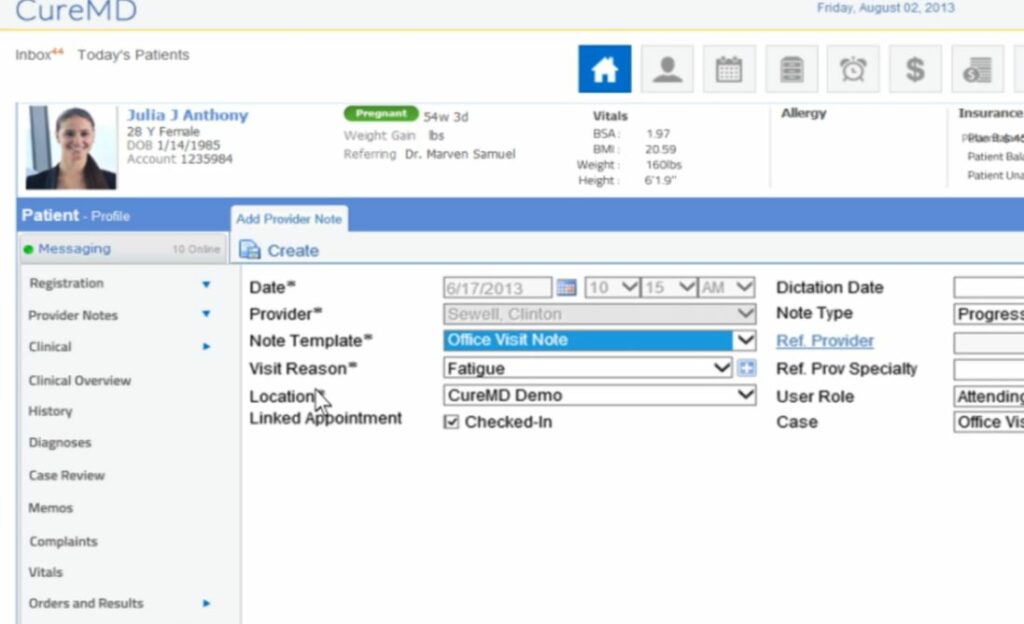Open Memos in sidebar

tap(50, 508)
